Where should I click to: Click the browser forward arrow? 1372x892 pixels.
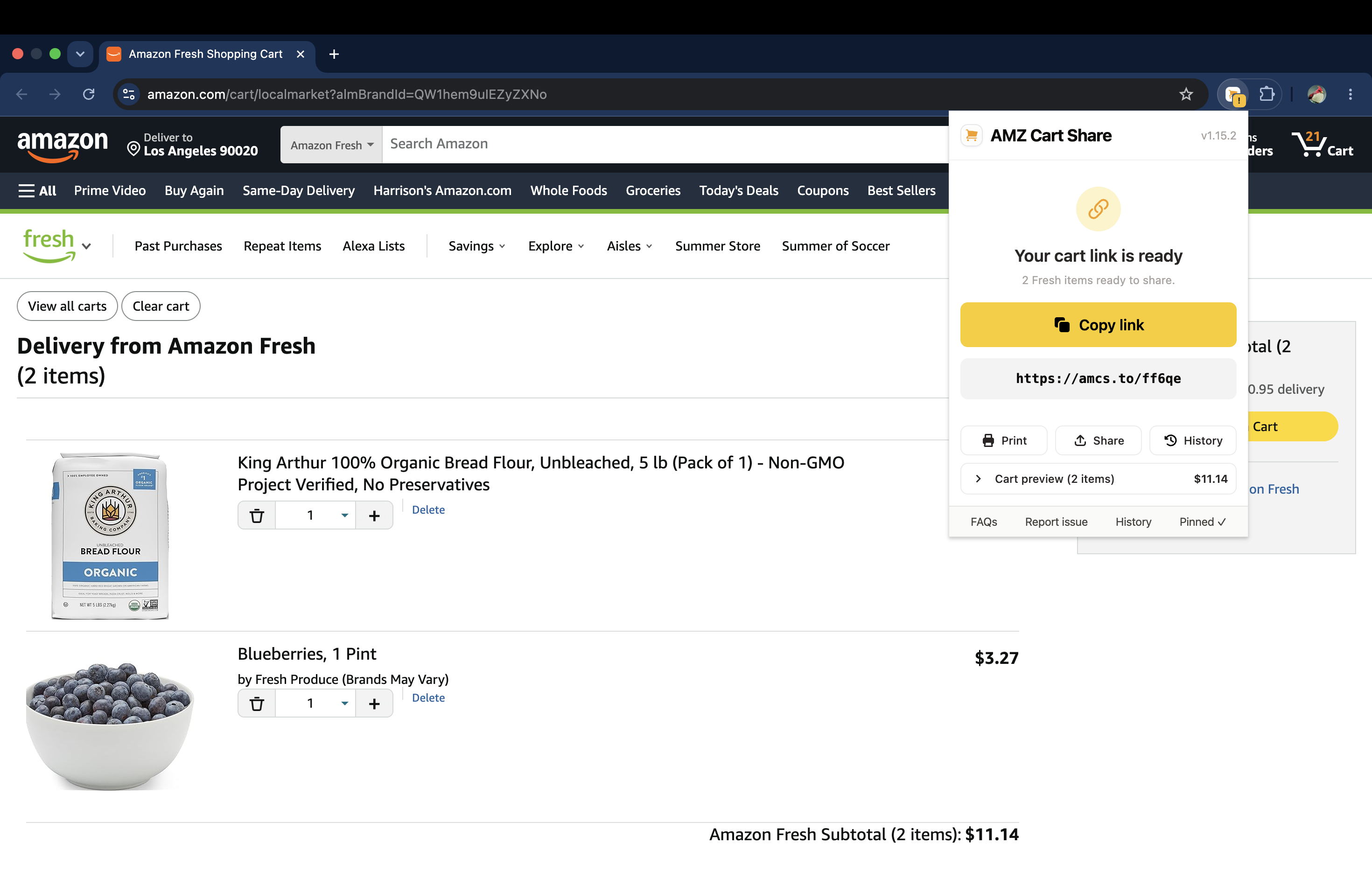[x=55, y=94]
